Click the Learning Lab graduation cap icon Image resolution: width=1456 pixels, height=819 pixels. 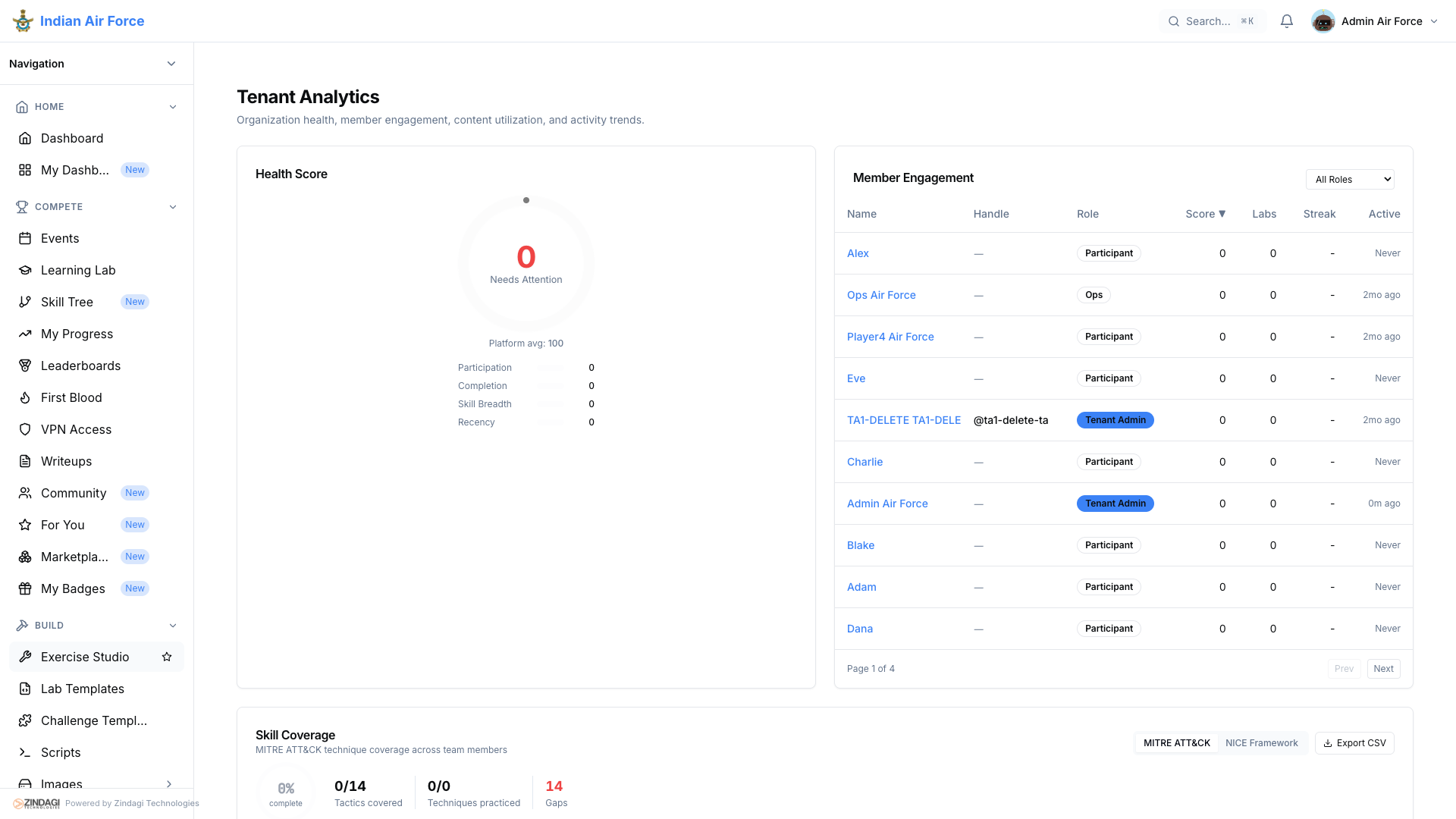(x=25, y=270)
